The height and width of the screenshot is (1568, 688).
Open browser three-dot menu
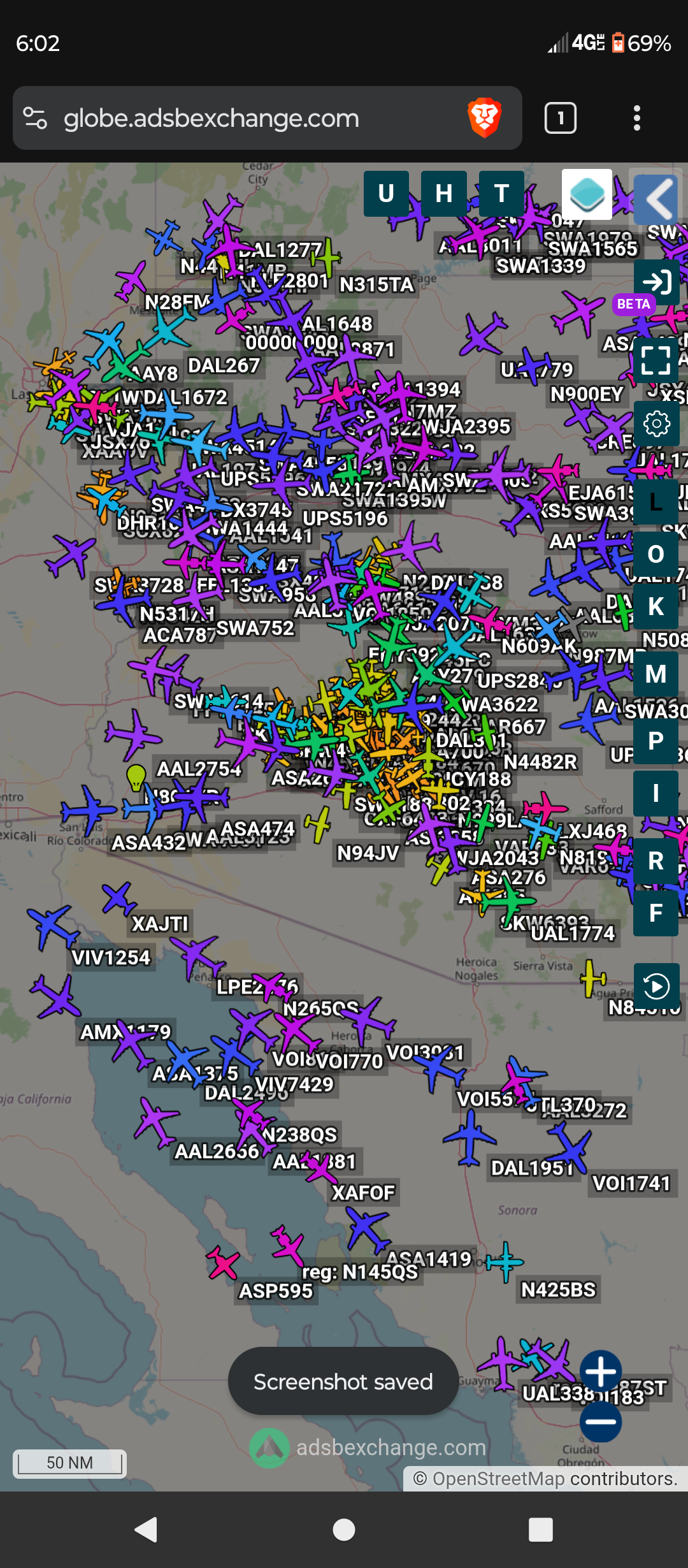[x=637, y=118]
